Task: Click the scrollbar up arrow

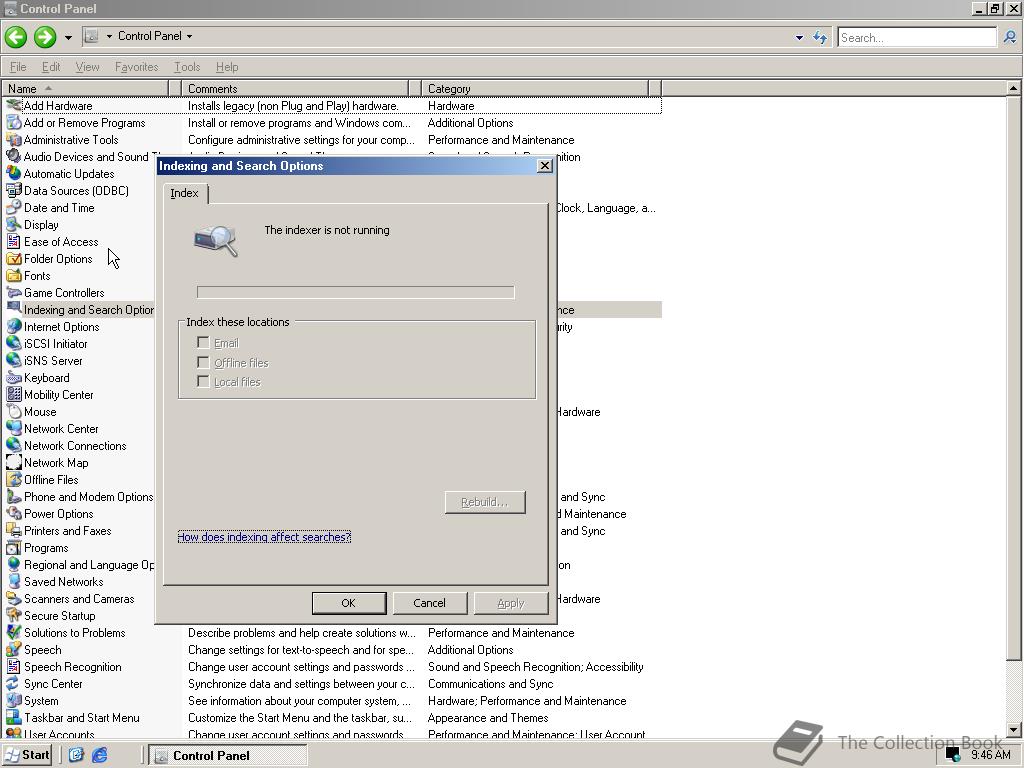Action: click(x=1013, y=88)
